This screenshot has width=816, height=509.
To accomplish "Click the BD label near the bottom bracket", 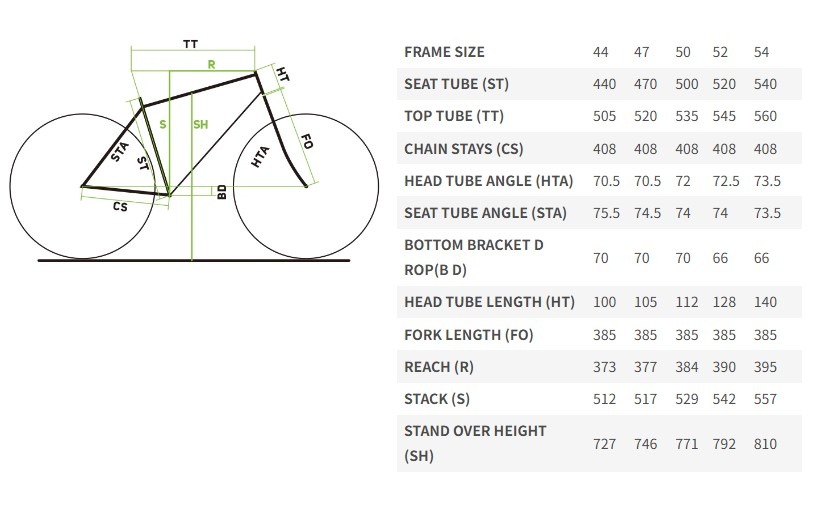I will coord(222,190).
